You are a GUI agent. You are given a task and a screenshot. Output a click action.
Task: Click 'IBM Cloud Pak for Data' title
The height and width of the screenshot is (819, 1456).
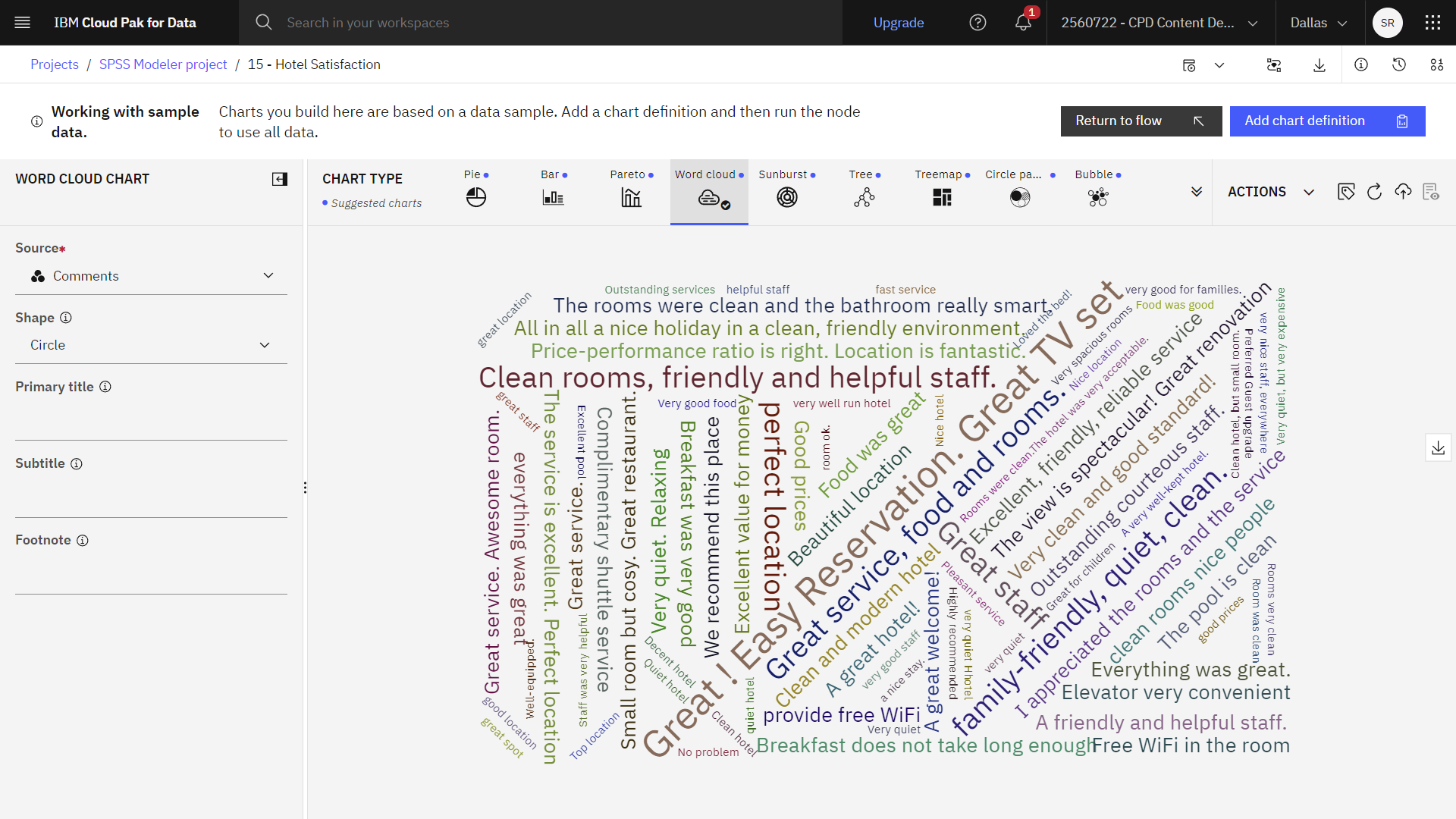(125, 23)
